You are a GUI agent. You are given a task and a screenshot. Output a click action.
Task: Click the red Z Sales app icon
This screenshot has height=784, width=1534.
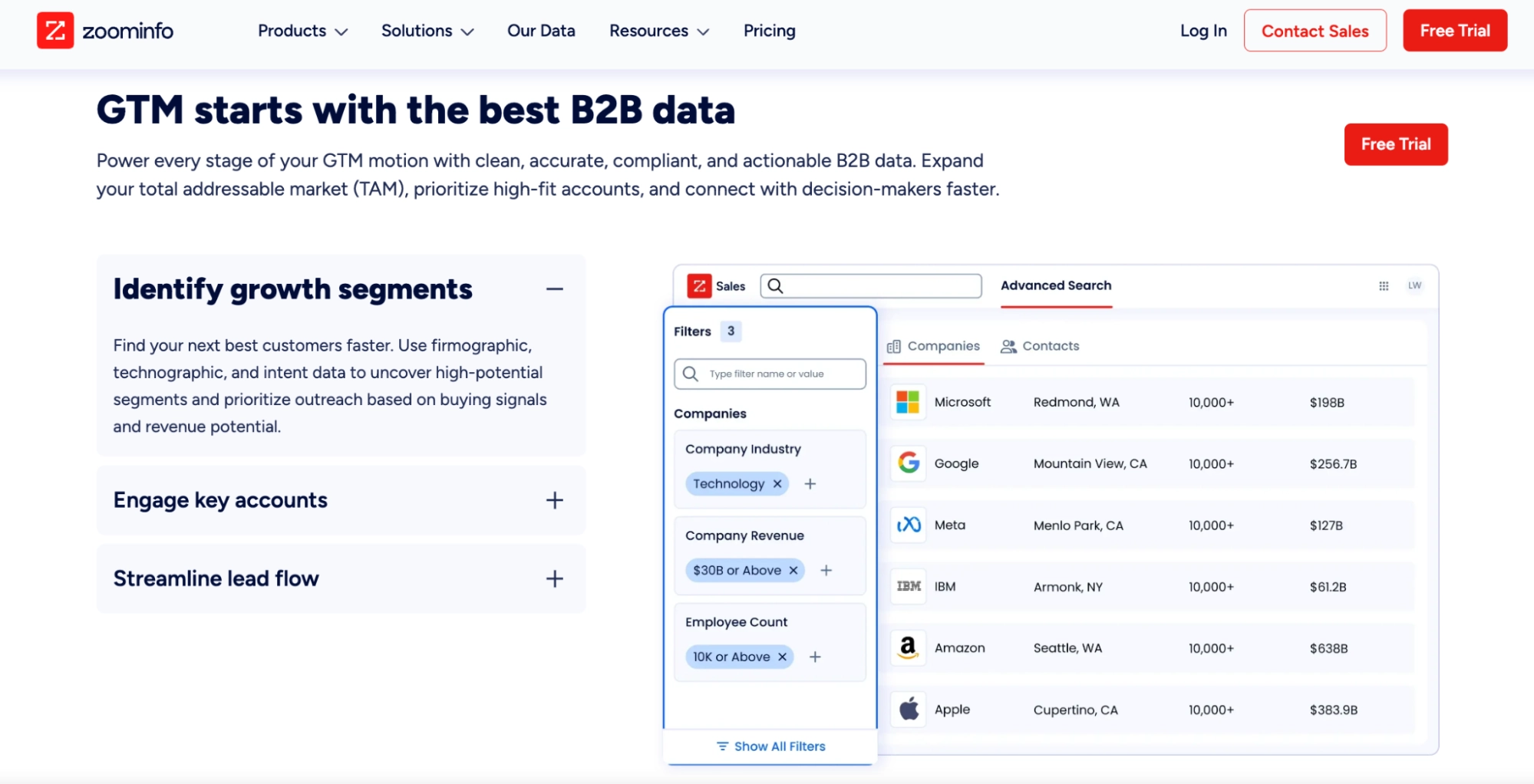(x=699, y=286)
